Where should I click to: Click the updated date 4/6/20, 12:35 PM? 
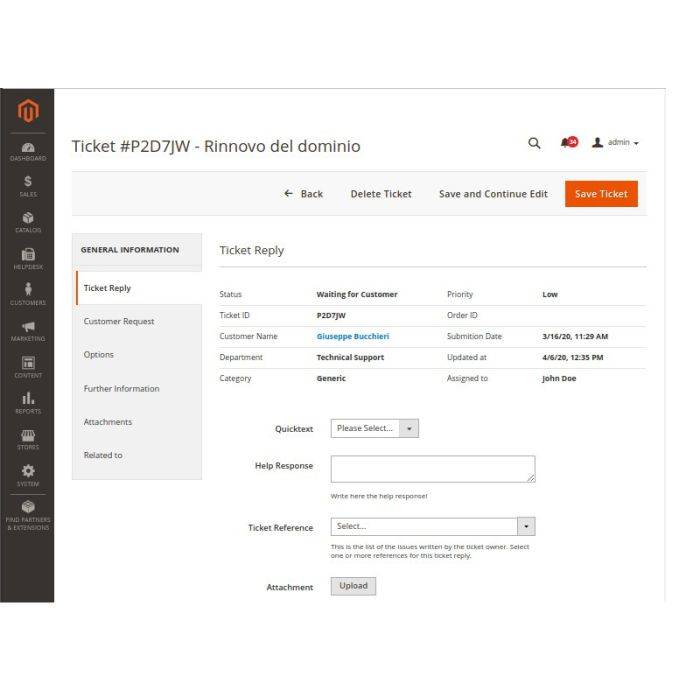[x=572, y=357]
